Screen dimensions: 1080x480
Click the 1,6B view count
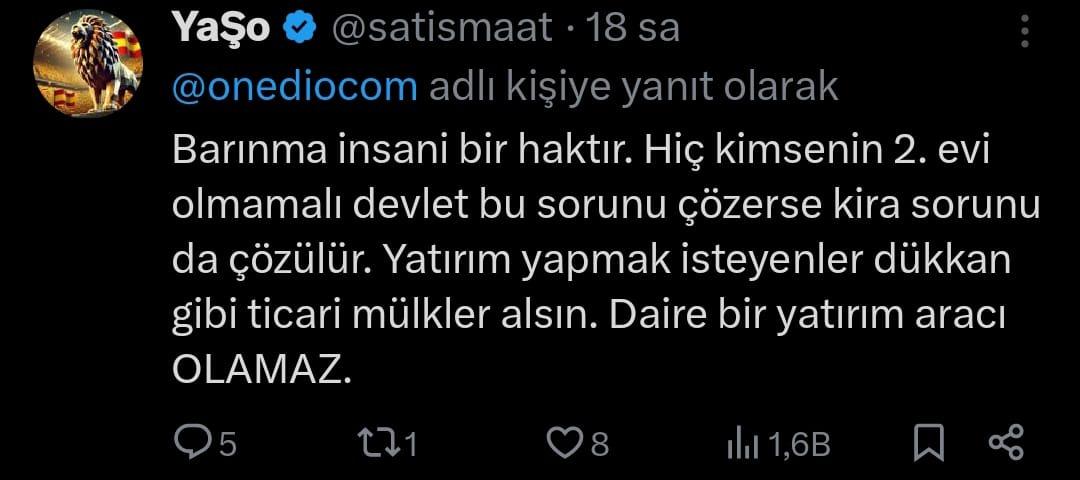click(798, 446)
